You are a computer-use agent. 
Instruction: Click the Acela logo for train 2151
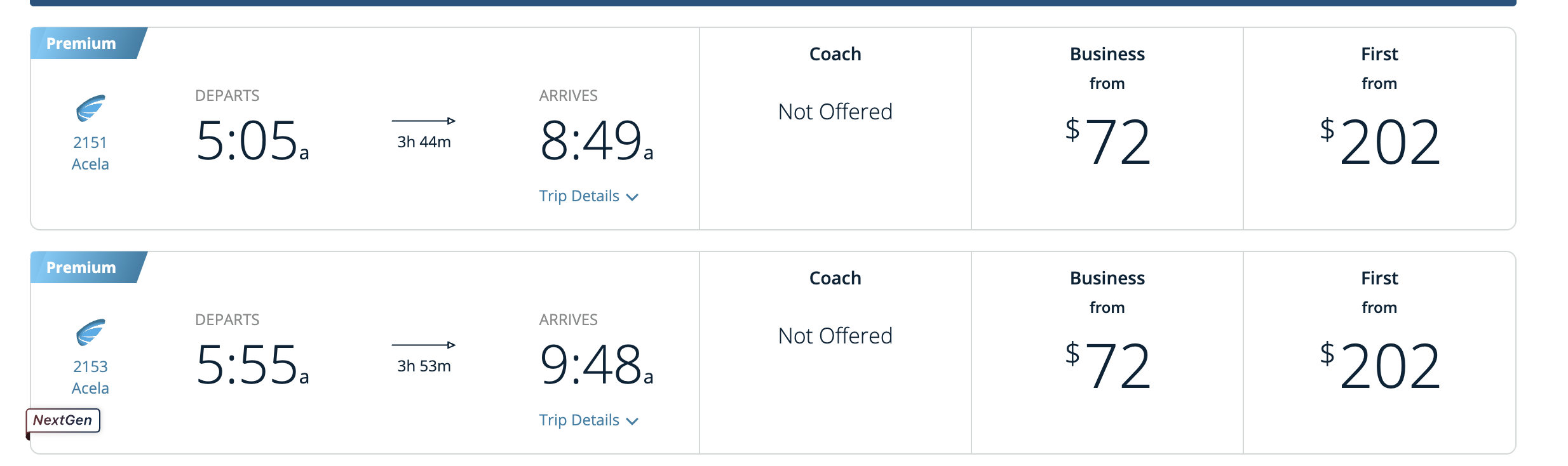coord(90,109)
